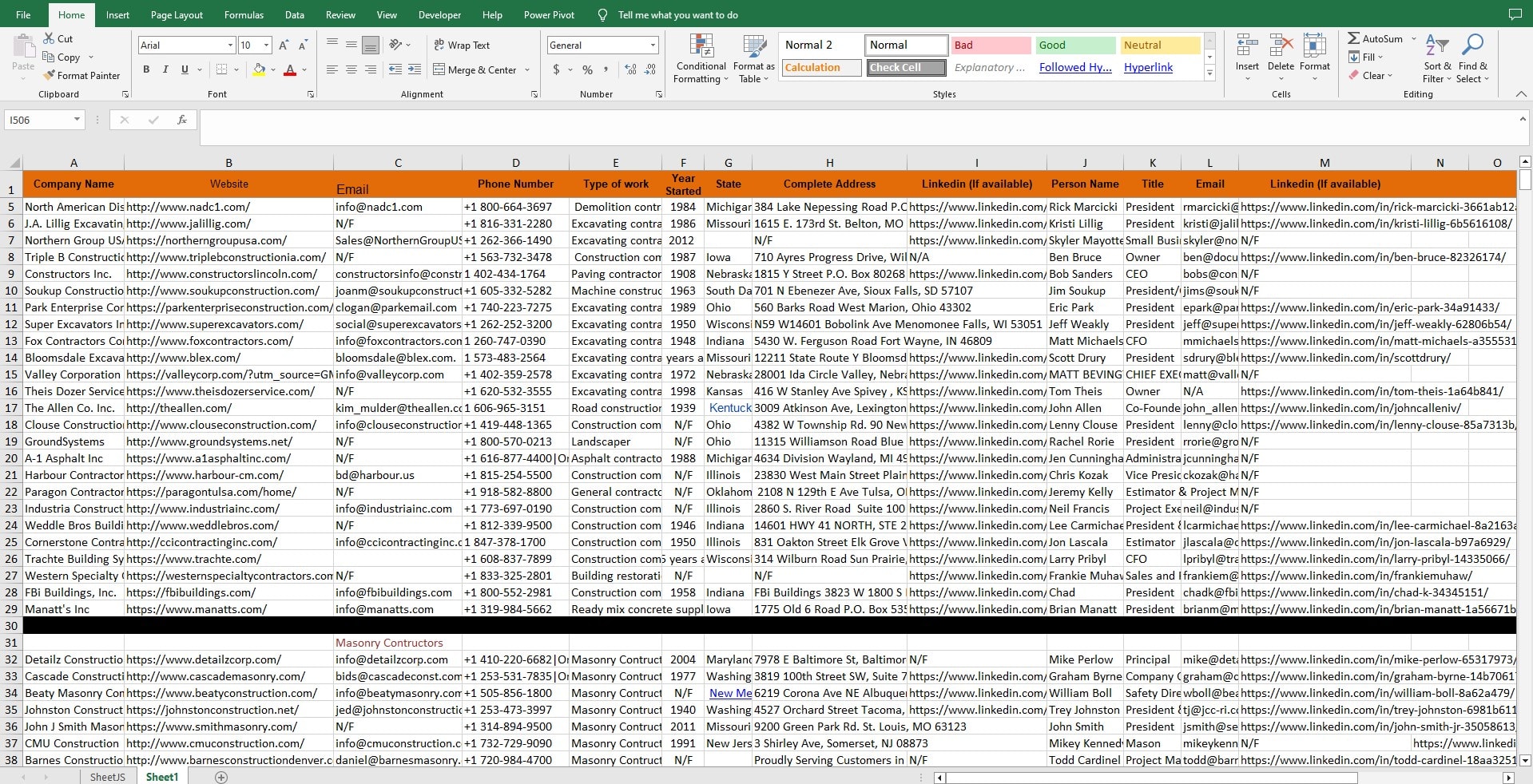Expand the cell Styles gallery More arrow
Image resolution: width=1533 pixels, height=784 pixels.
pyautogui.click(x=1209, y=73)
